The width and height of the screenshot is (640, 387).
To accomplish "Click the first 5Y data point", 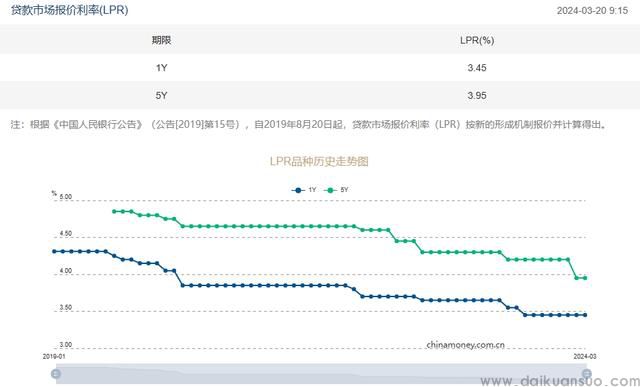I will click(x=114, y=211).
